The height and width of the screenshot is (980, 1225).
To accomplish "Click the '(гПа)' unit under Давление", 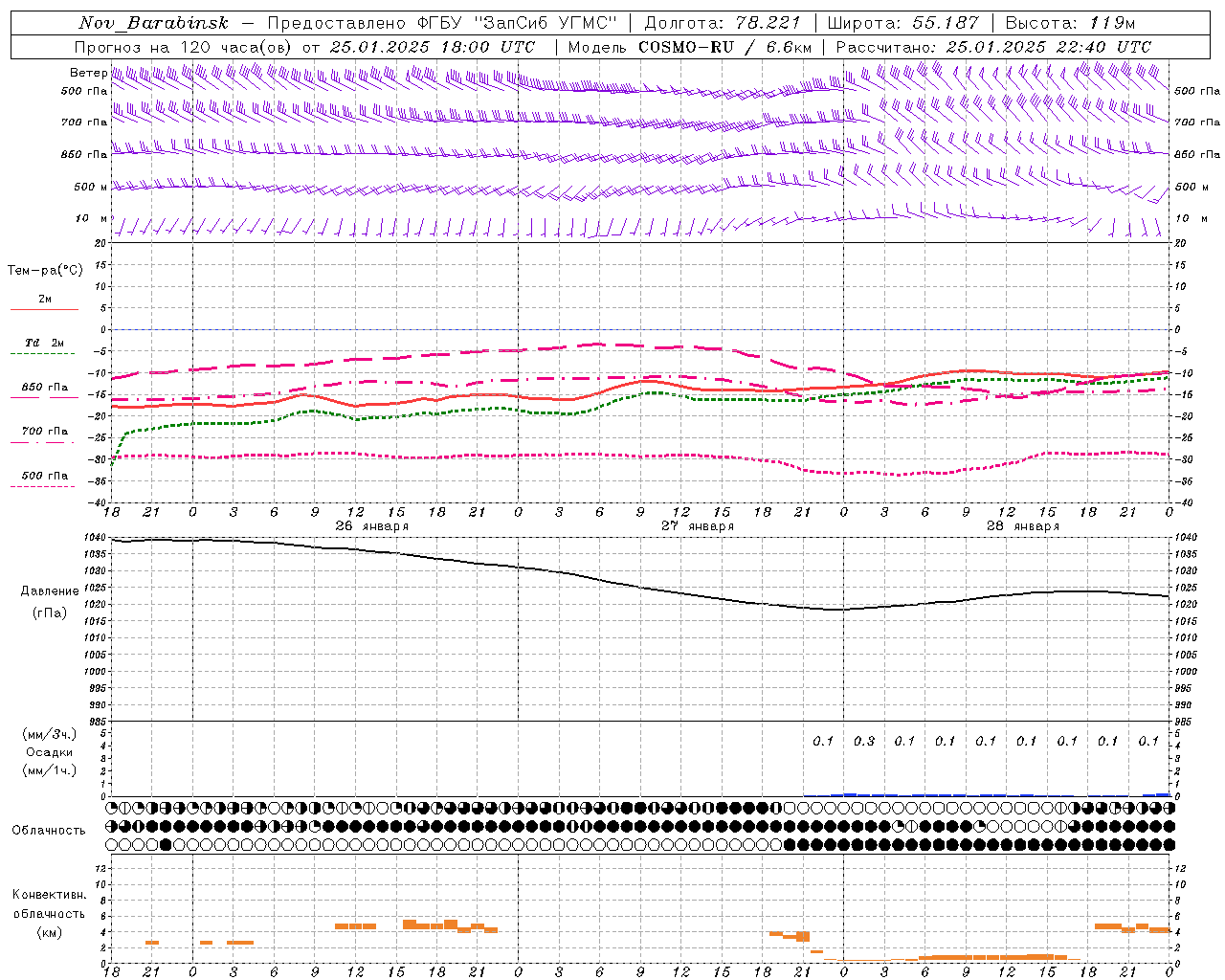I will (50, 612).
